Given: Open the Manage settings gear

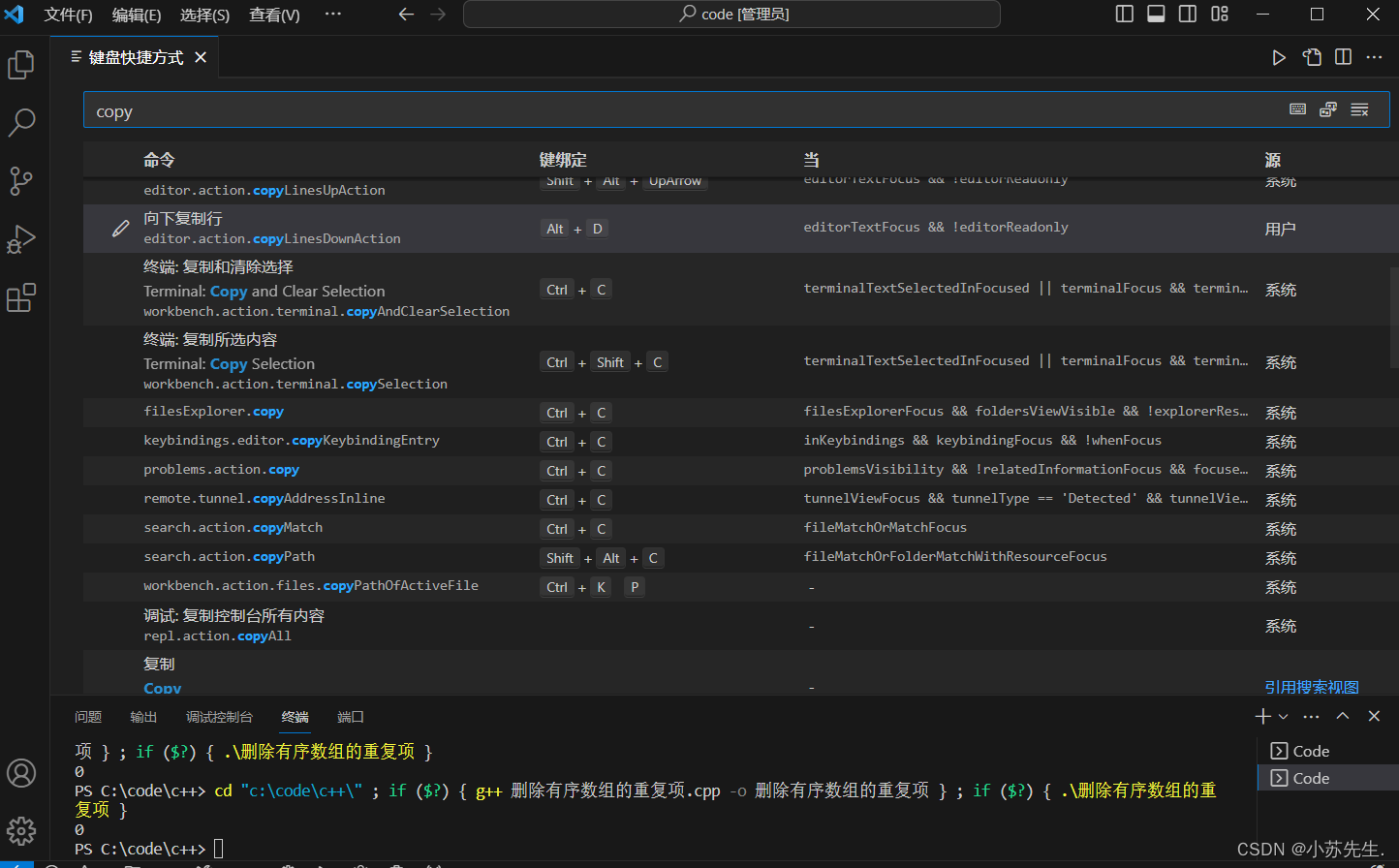Looking at the screenshot, I should click(x=21, y=830).
